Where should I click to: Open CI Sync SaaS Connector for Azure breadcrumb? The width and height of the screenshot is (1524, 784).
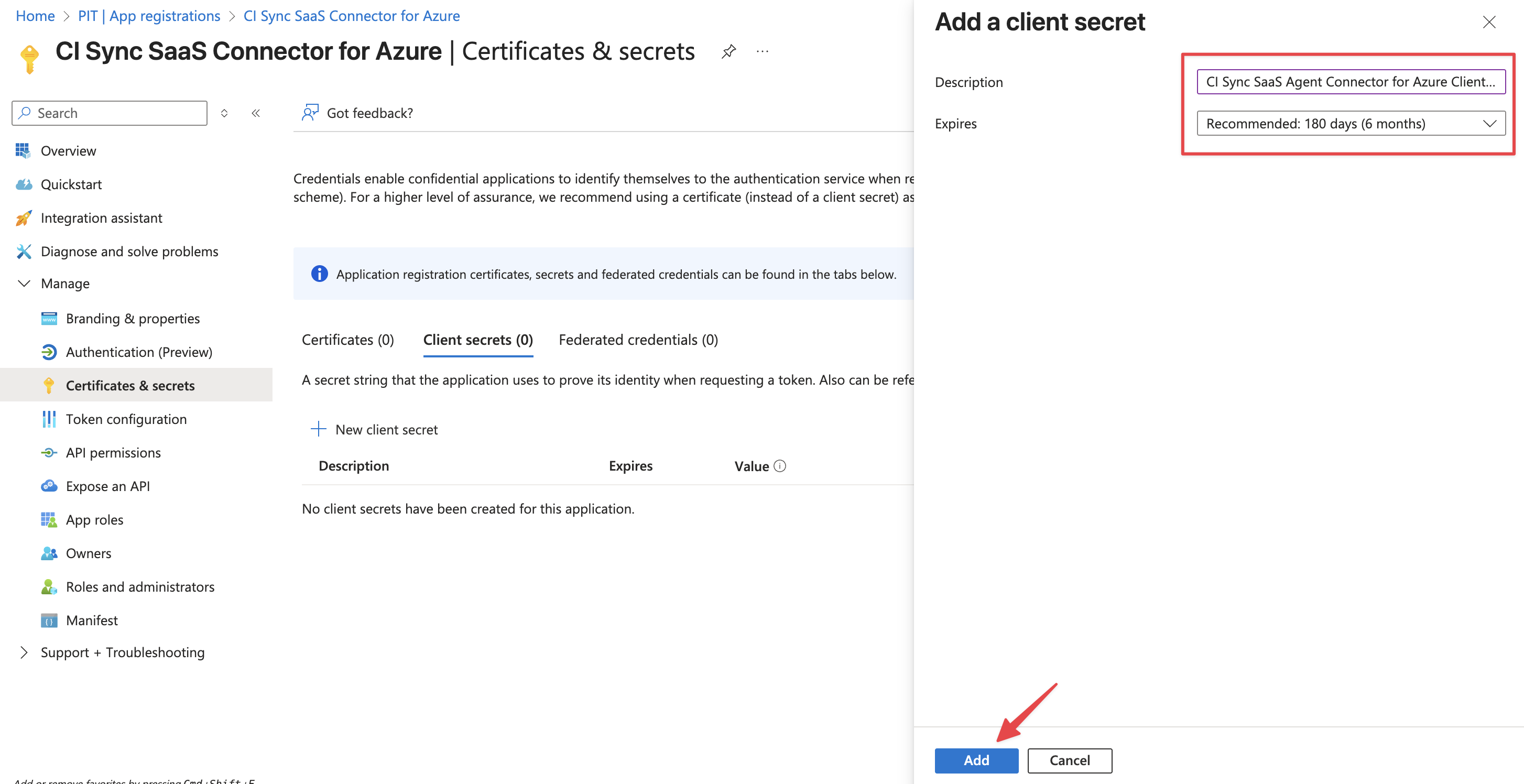point(352,16)
